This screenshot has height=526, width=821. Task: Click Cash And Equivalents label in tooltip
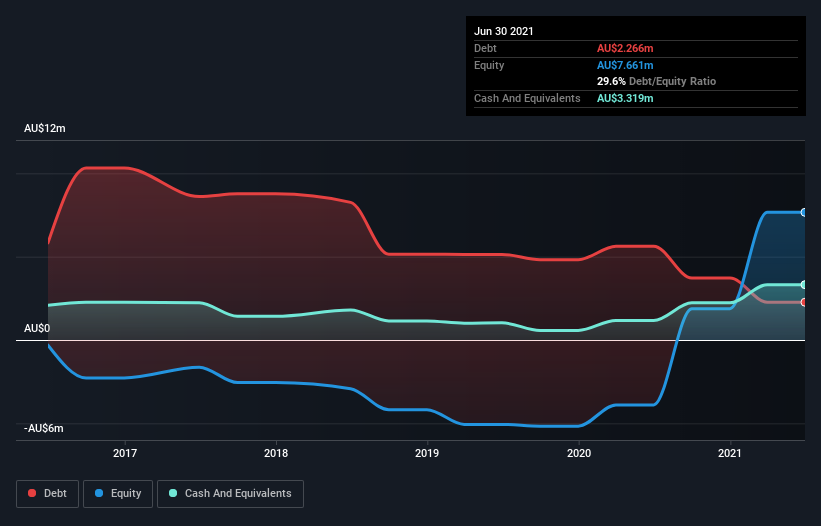point(527,98)
